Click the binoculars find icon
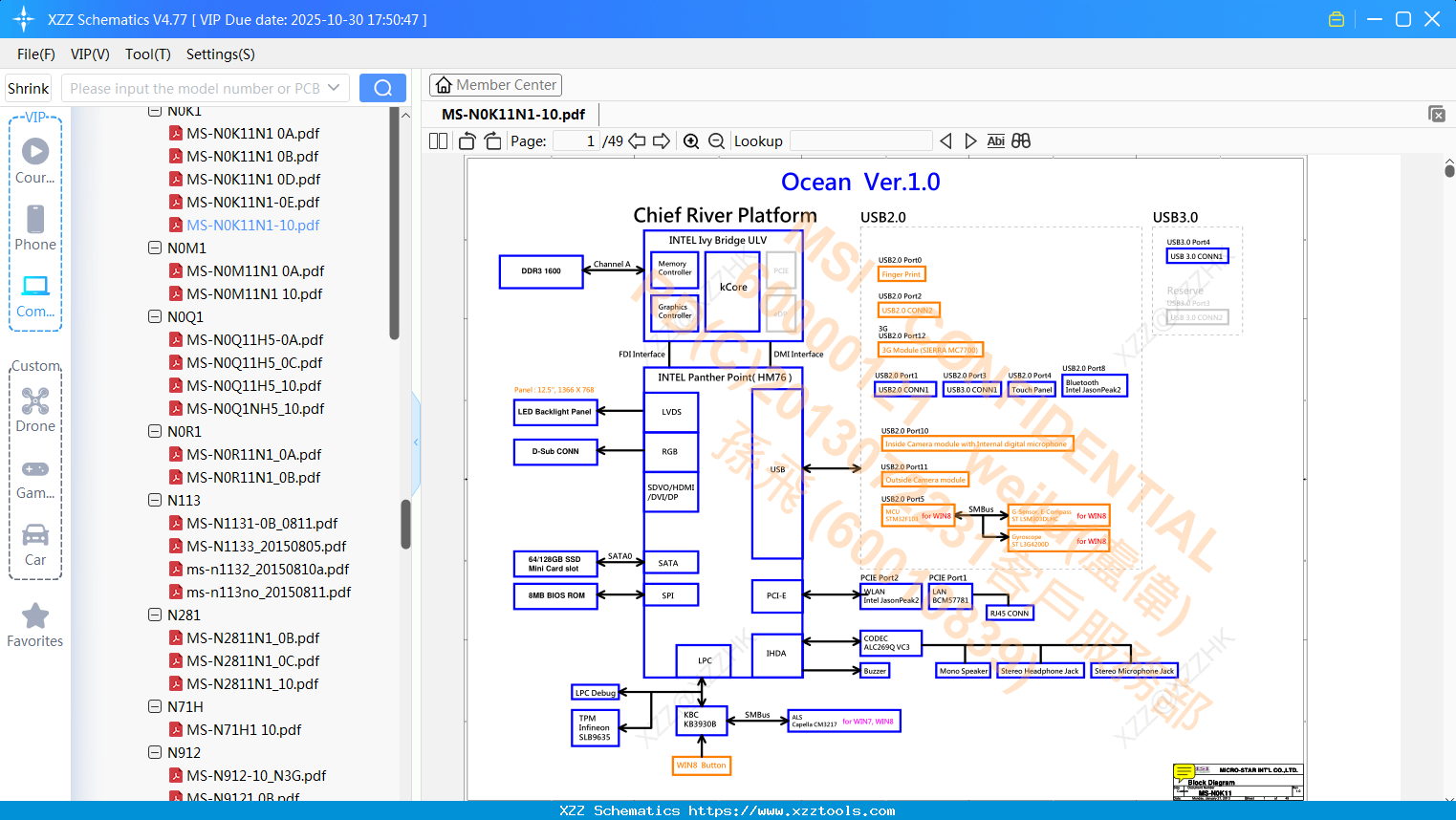Viewport: 1456px width, 820px height. click(x=1021, y=141)
